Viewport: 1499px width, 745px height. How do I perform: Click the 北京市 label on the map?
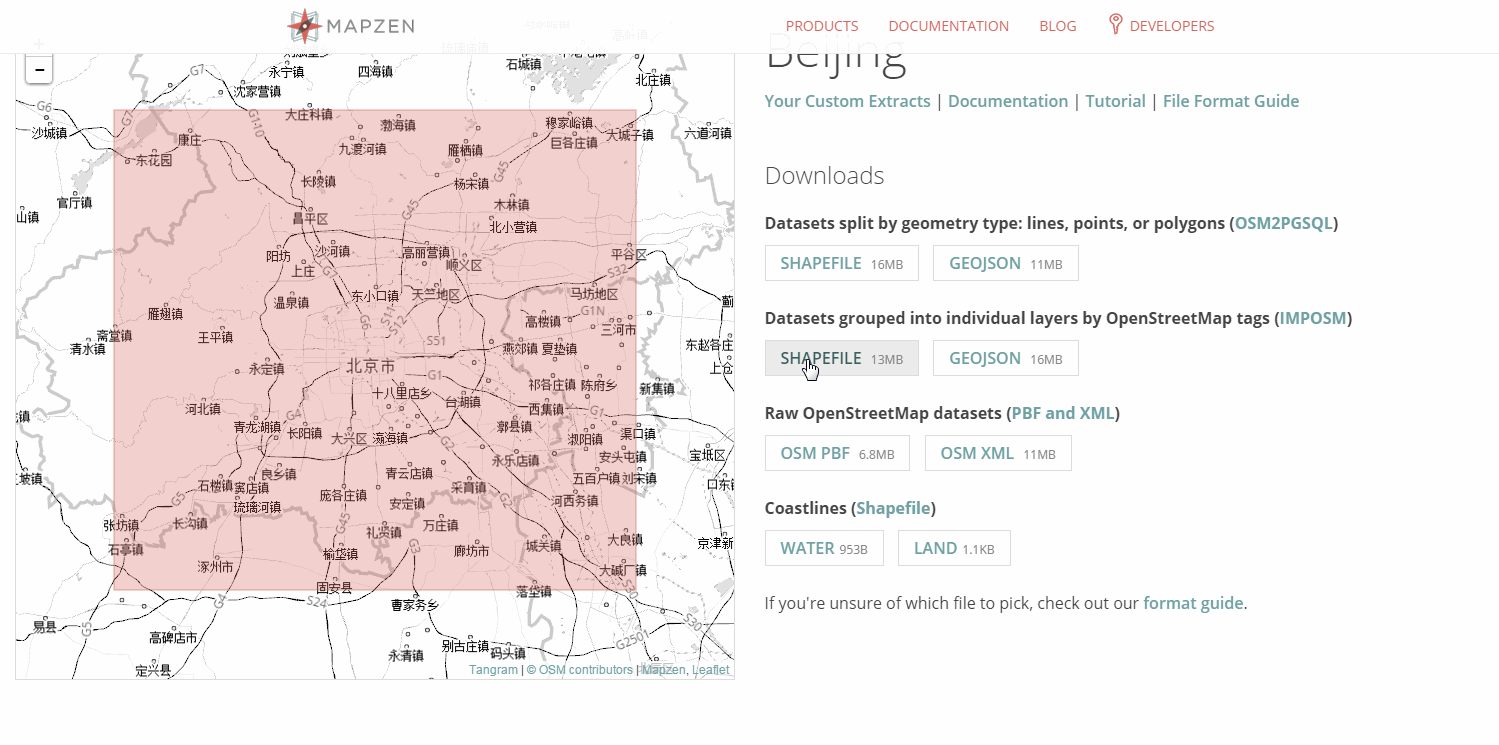371,366
